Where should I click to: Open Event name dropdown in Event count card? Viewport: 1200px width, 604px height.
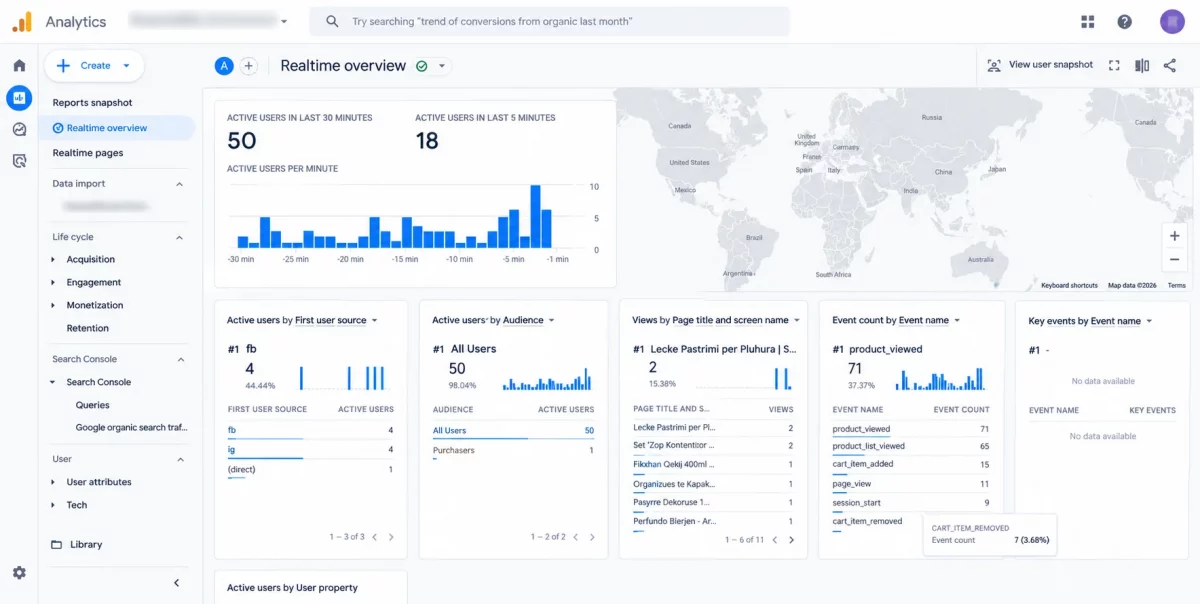click(929, 320)
